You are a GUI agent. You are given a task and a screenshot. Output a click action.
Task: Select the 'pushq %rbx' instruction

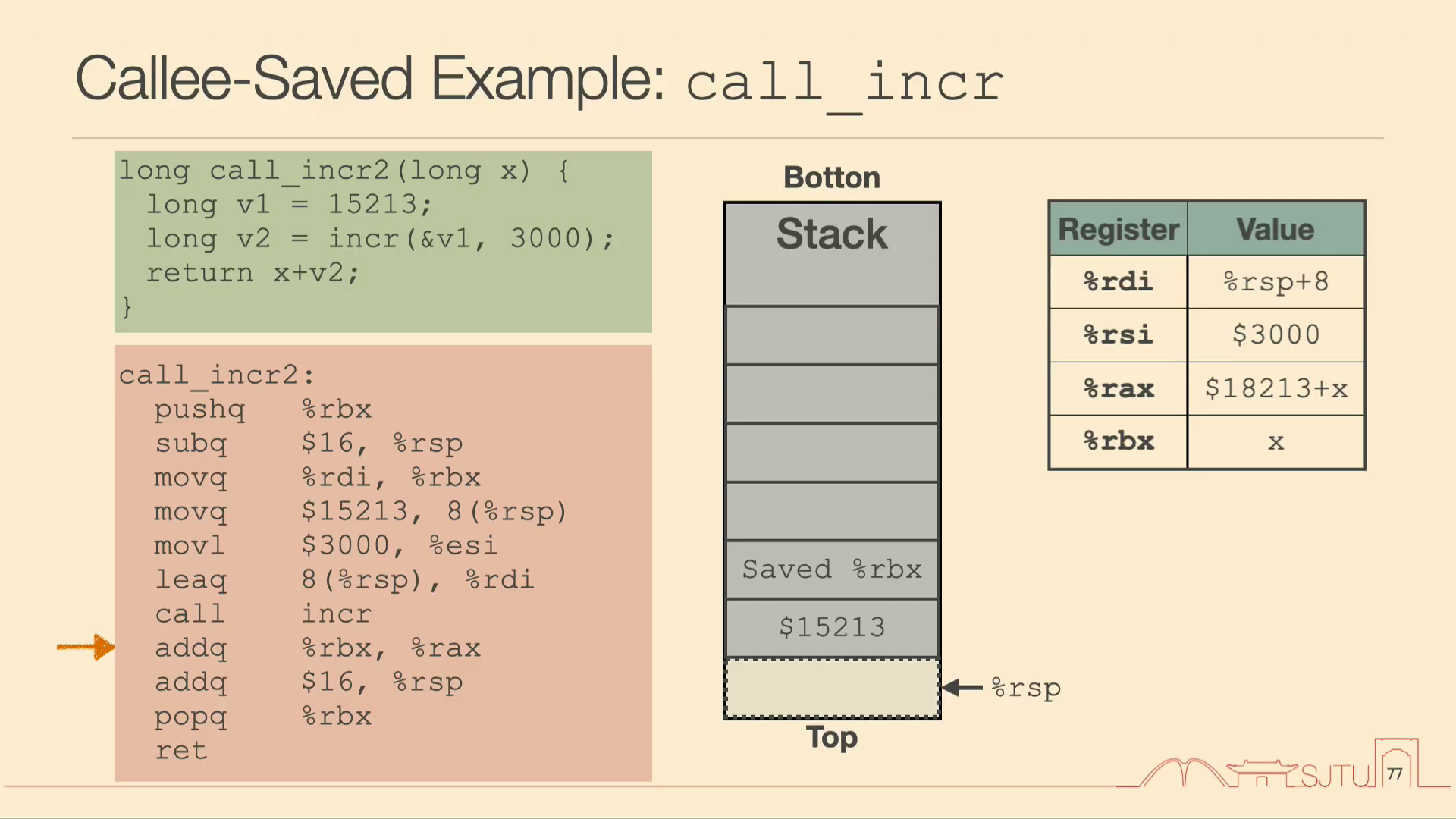262,409
